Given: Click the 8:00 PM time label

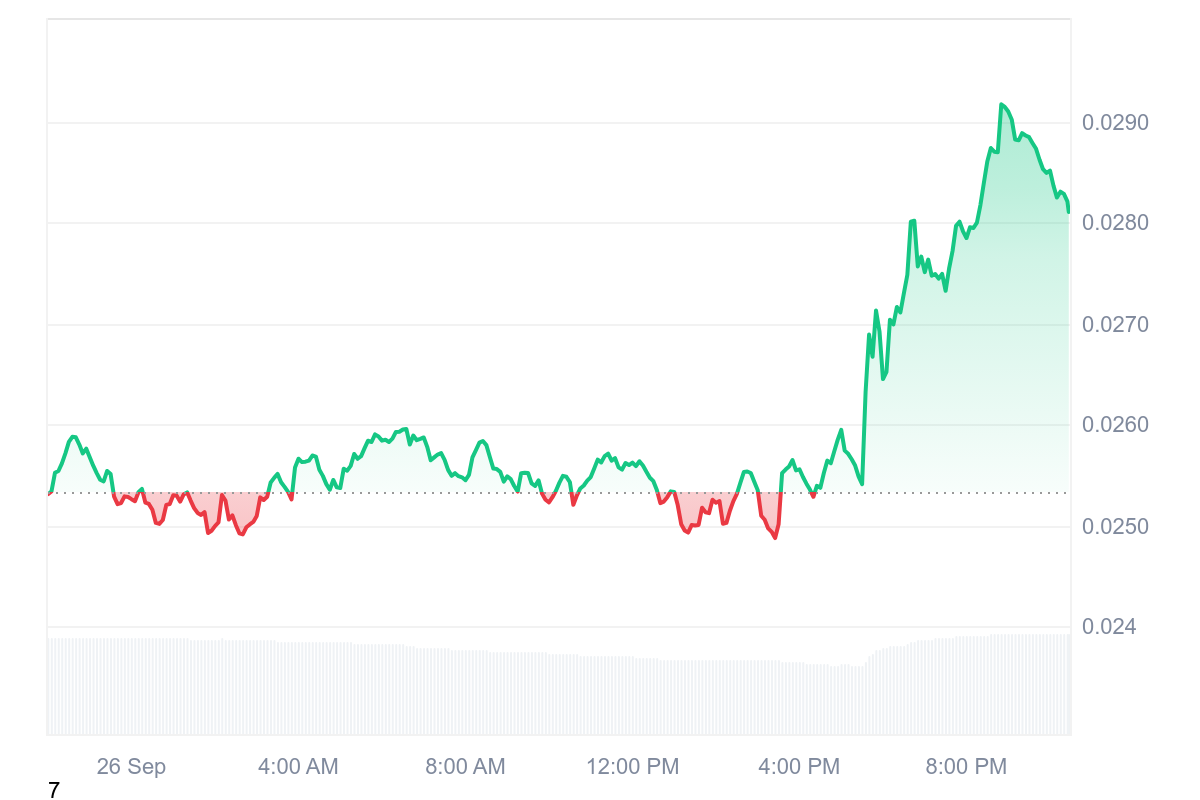Looking at the screenshot, I should 966,767.
